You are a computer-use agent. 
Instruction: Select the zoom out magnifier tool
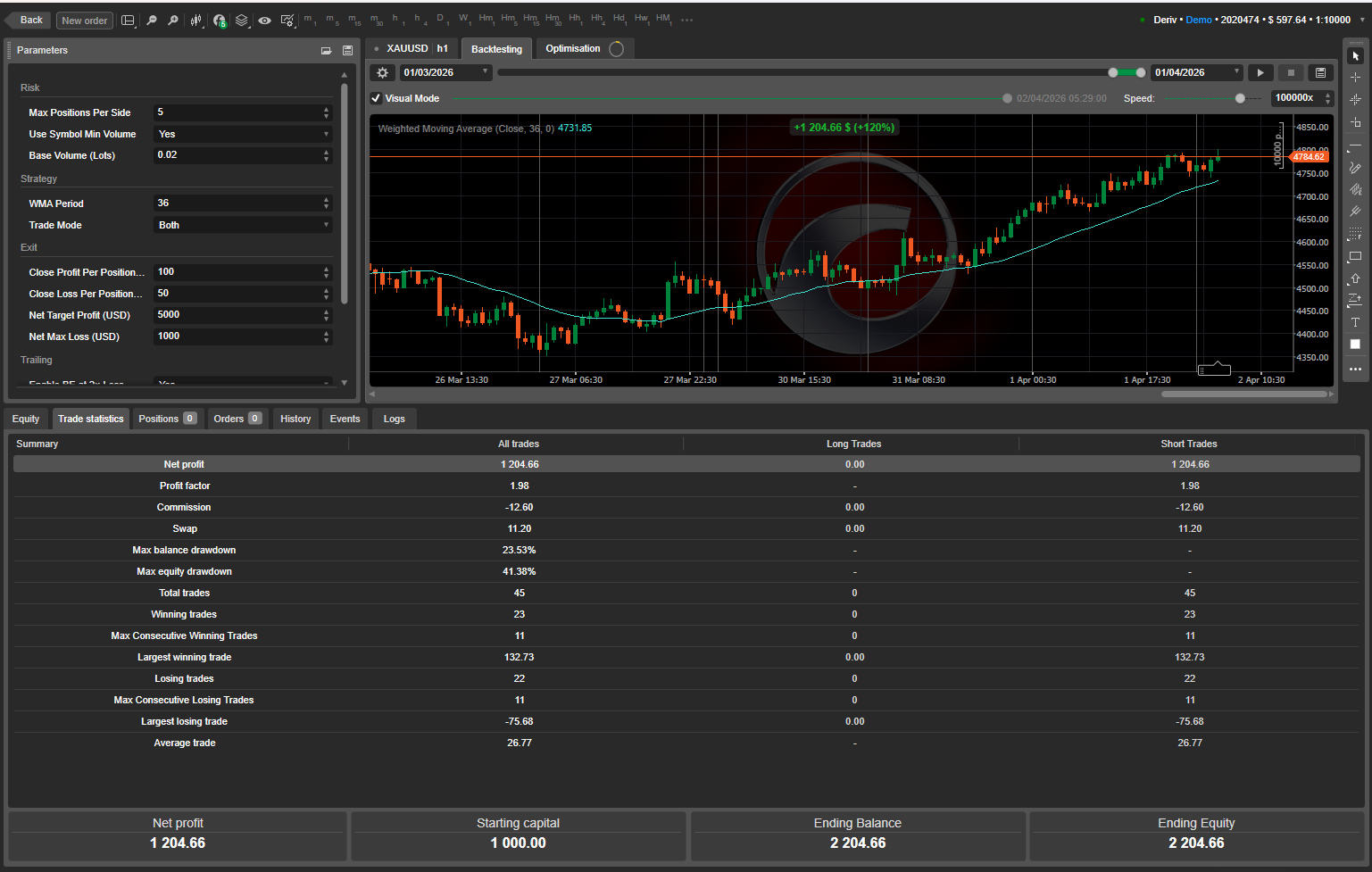tap(151, 20)
